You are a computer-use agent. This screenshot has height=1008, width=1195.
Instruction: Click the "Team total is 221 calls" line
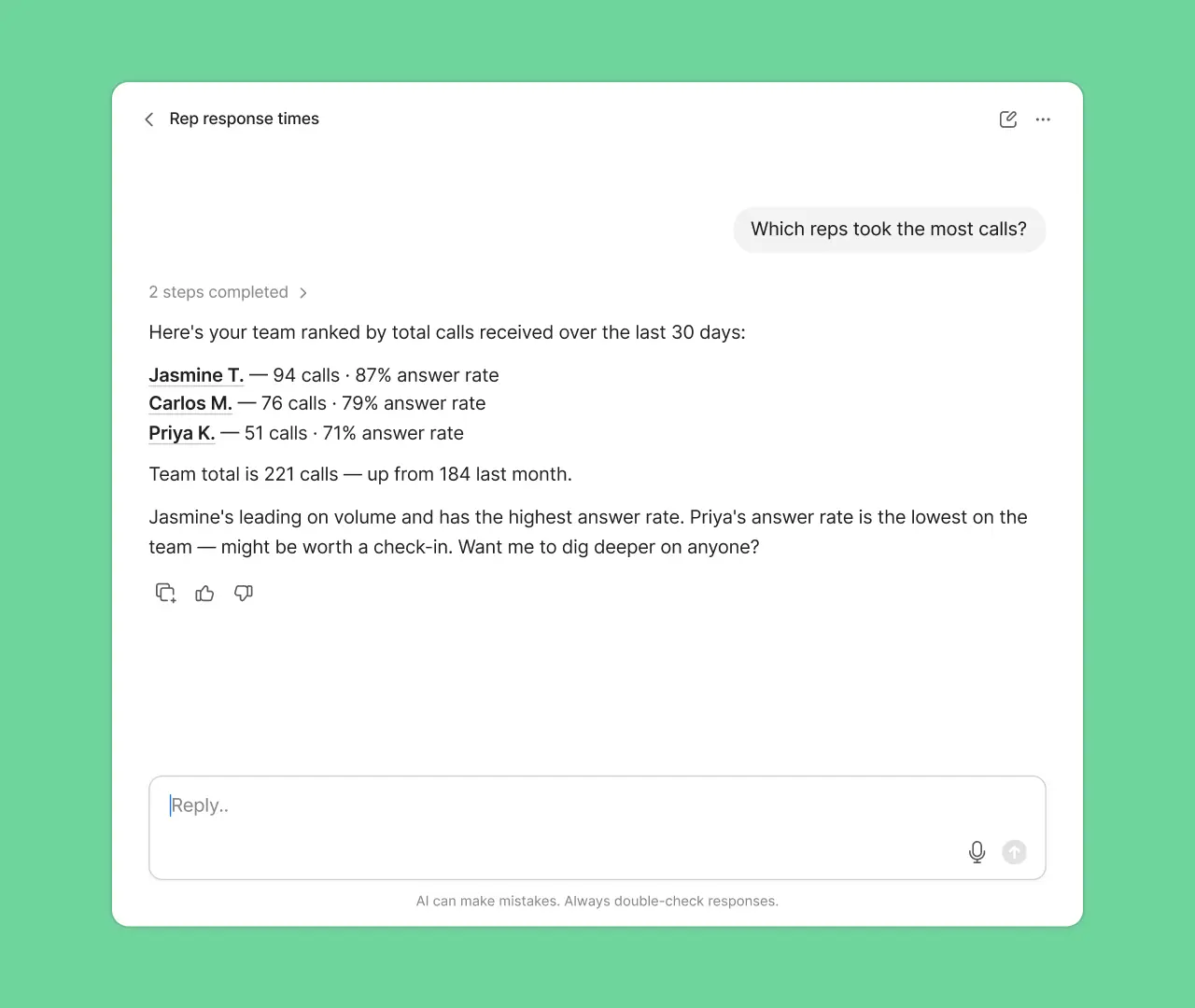(360, 474)
